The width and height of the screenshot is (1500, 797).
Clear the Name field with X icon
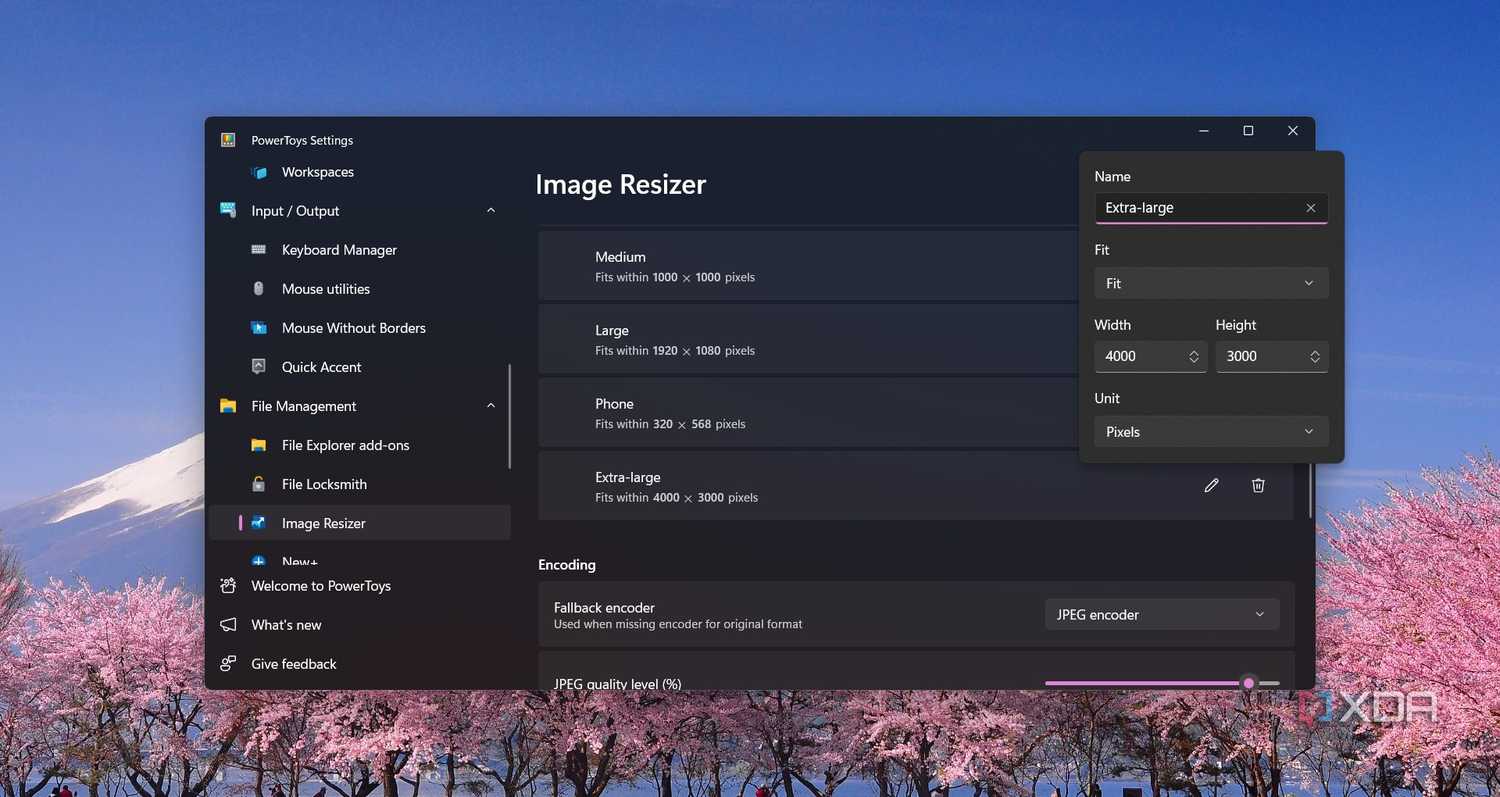click(1311, 208)
